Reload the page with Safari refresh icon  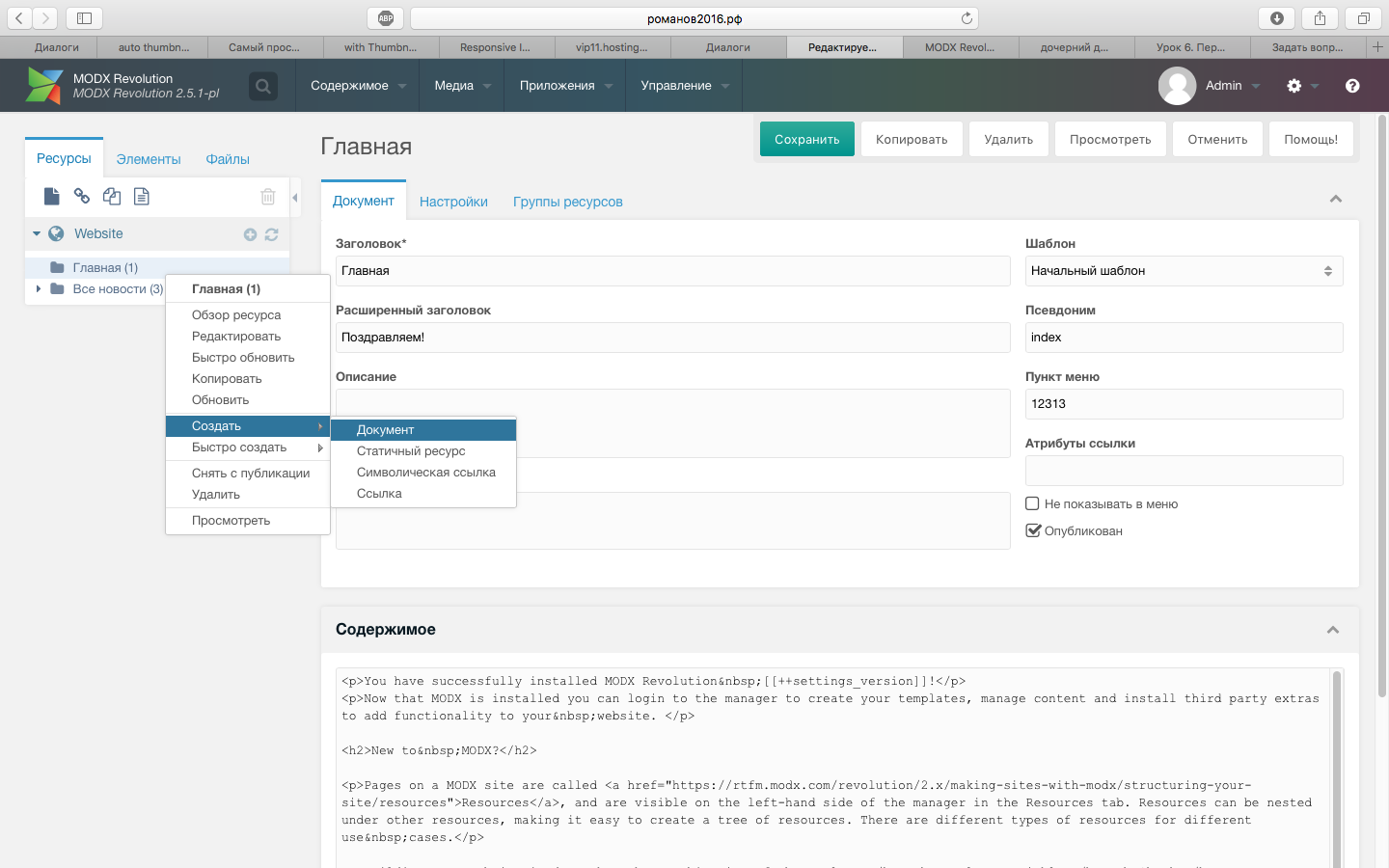click(x=967, y=18)
